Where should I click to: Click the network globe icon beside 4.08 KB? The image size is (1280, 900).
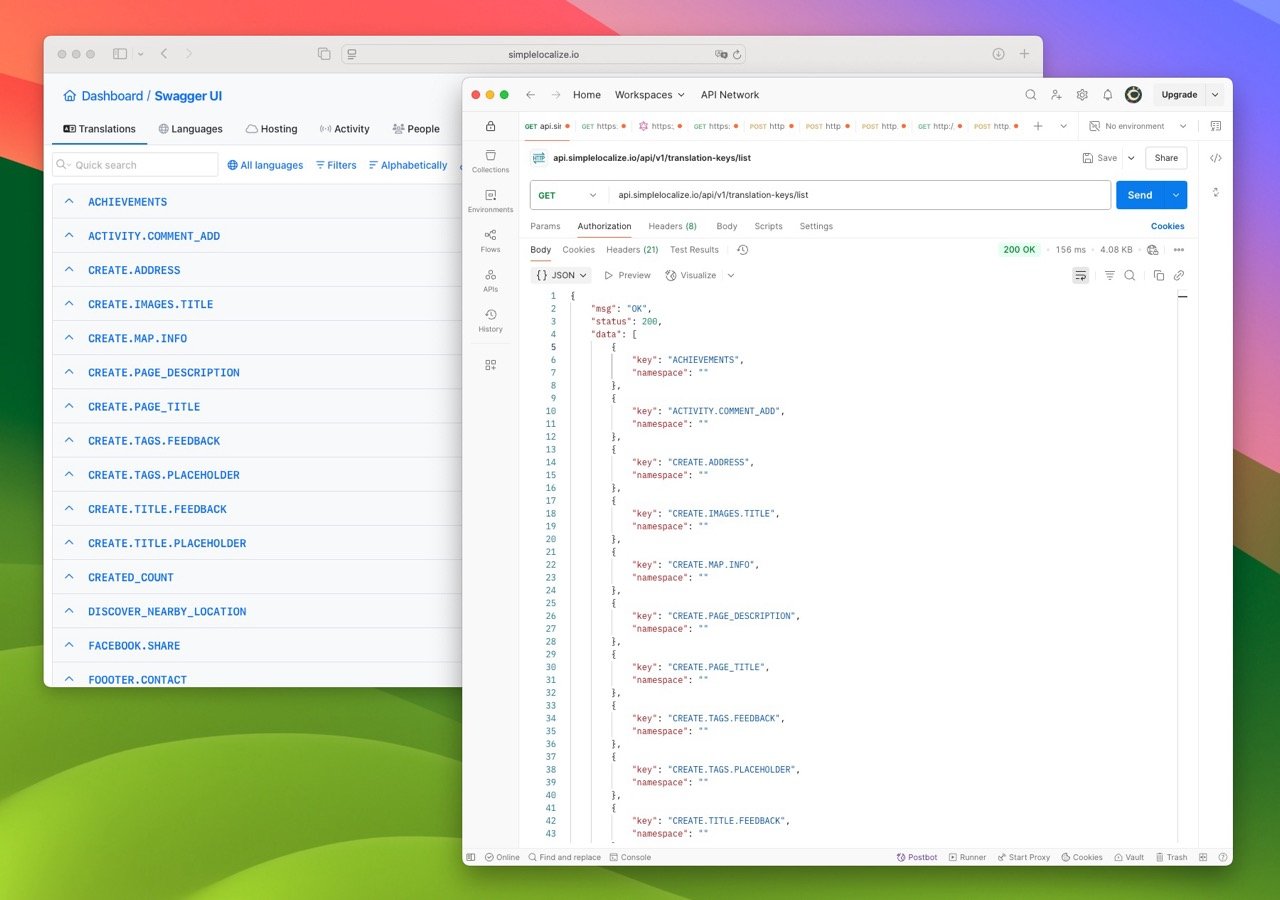coord(1153,250)
